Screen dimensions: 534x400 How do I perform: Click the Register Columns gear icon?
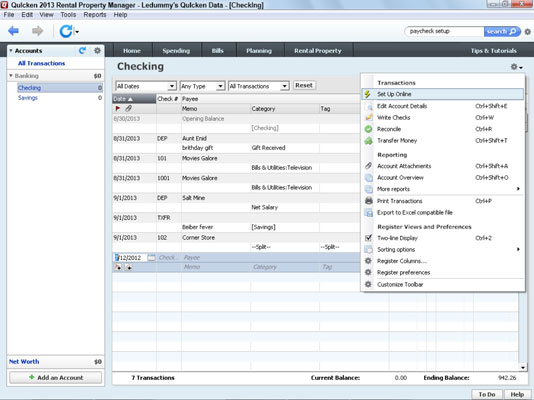(x=368, y=261)
